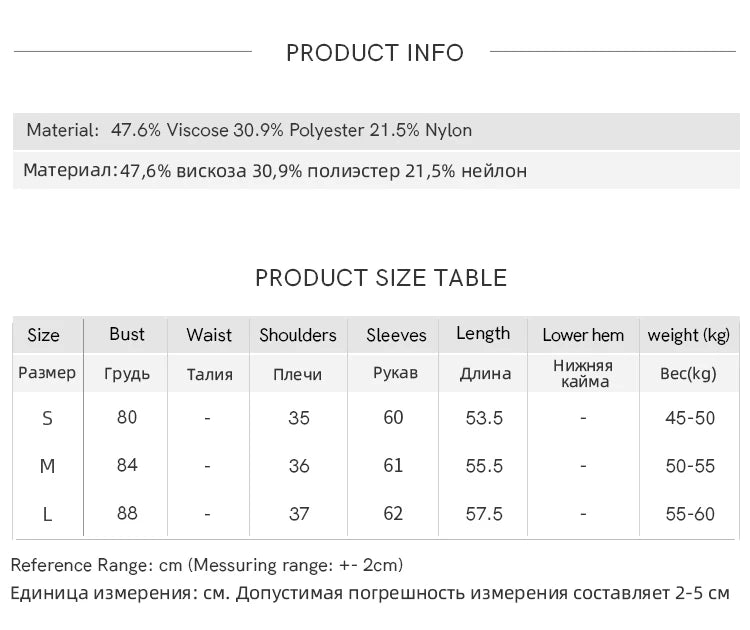750x630 pixels.
Task: Click the Bust column header
Action: tap(127, 334)
